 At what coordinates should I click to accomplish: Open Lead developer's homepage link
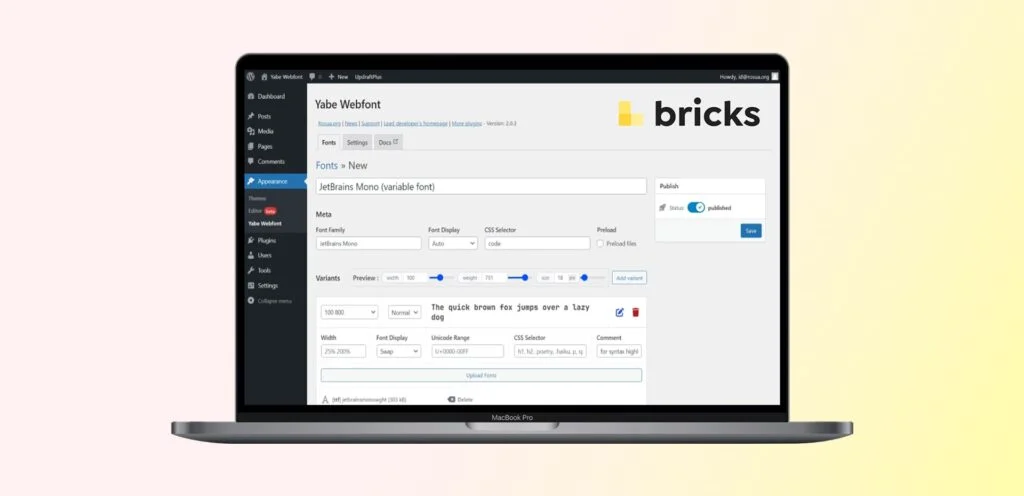click(x=415, y=123)
